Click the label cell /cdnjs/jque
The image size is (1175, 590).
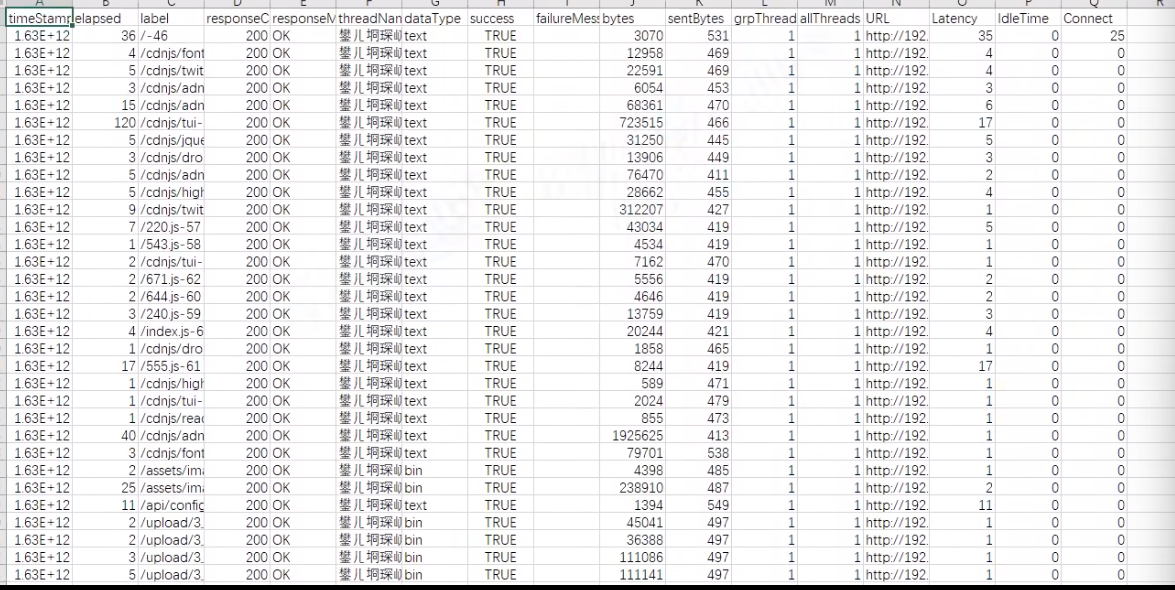(171, 140)
